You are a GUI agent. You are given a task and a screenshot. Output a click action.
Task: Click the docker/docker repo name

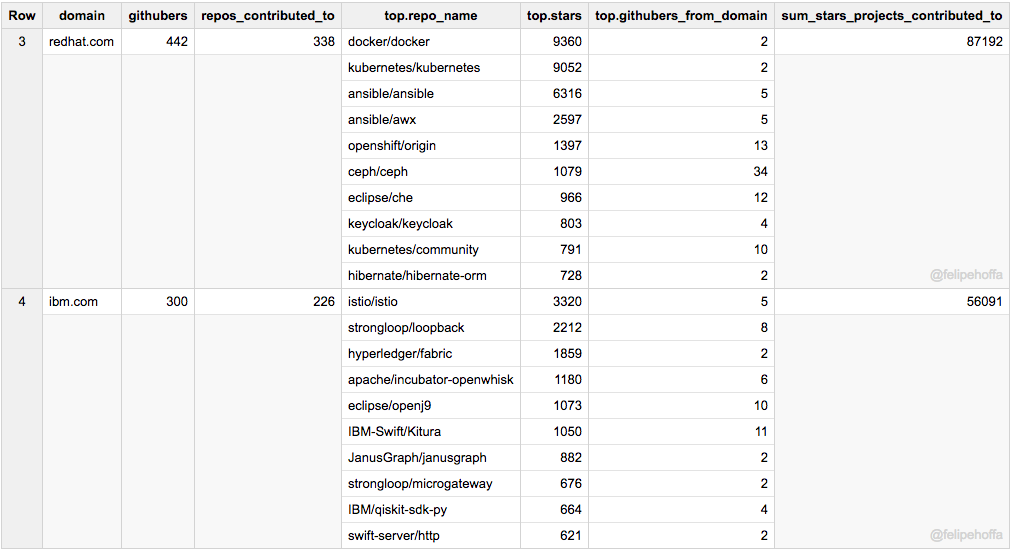pos(389,42)
